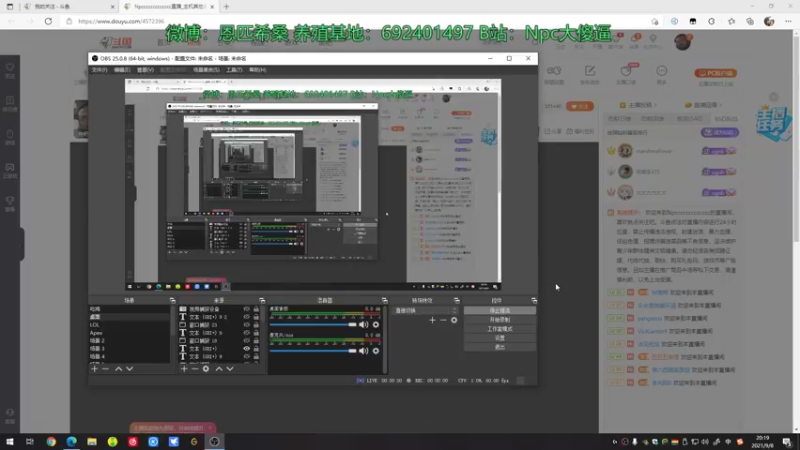Mute the 桌面音频 speaker icon

[x=363, y=324]
